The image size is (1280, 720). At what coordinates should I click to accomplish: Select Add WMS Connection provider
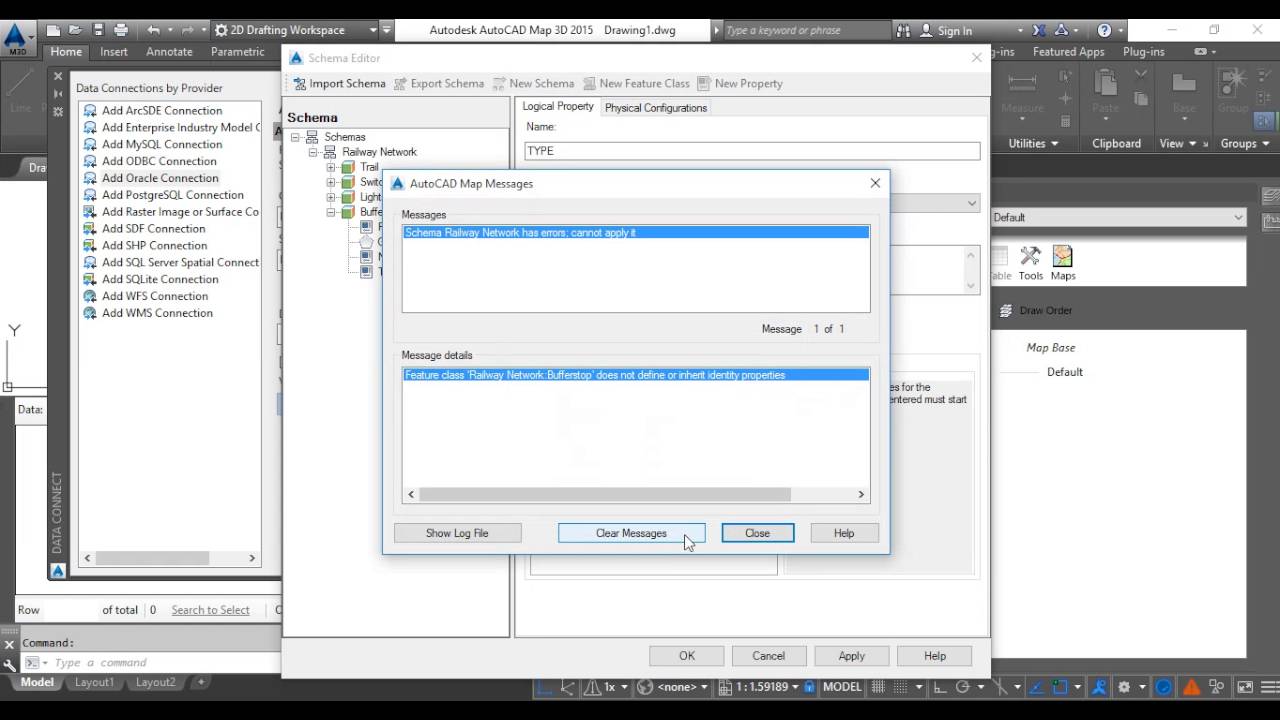tap(157, 313)
